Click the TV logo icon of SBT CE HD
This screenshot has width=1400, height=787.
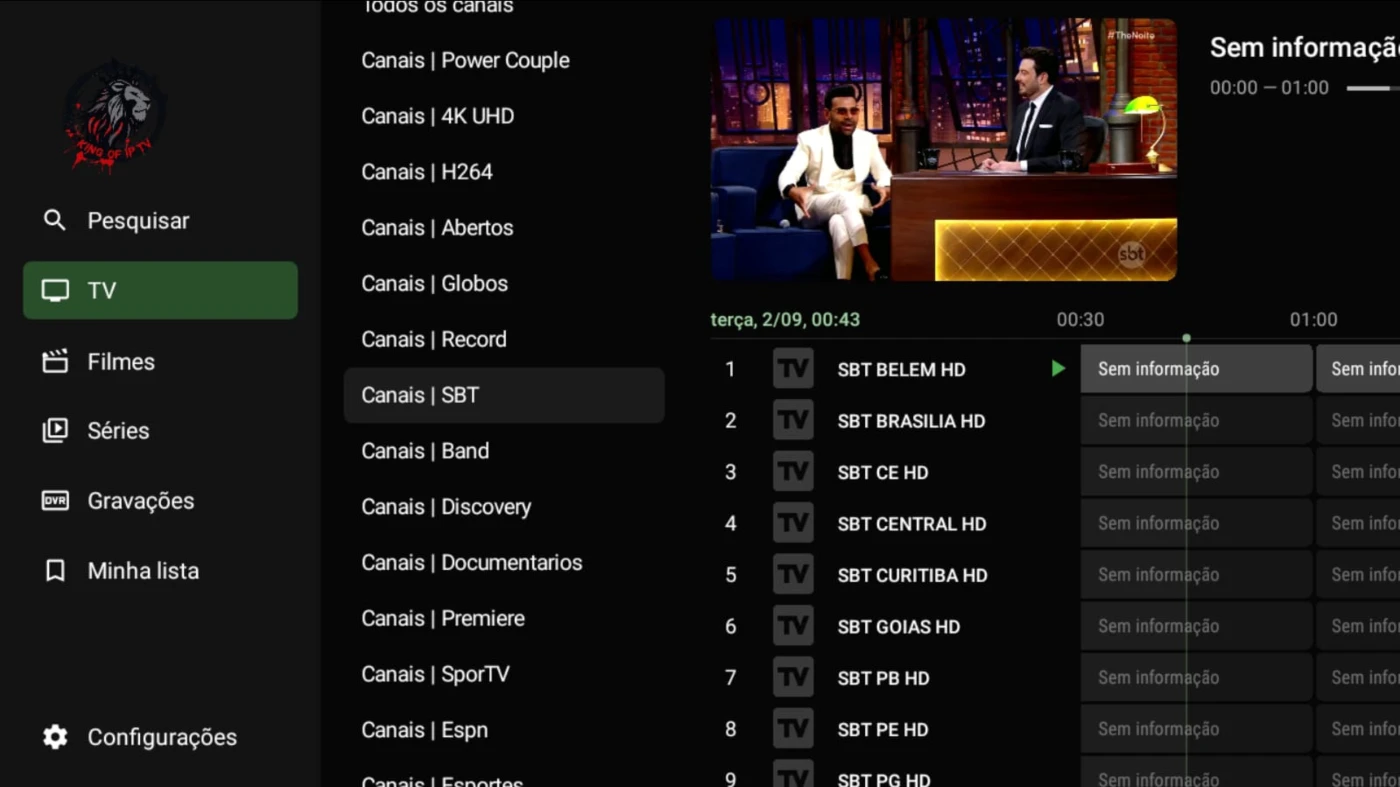pos(793,472)
